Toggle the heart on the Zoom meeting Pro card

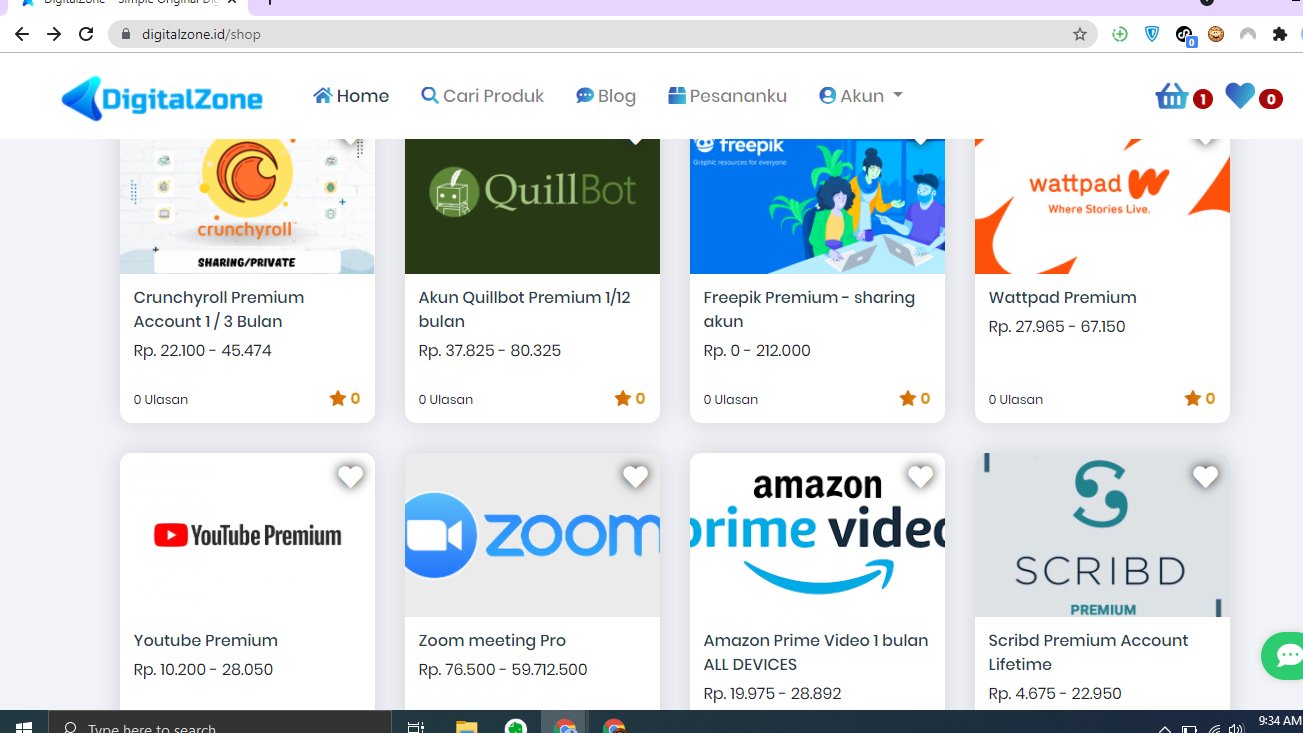[x=635, y=477]
